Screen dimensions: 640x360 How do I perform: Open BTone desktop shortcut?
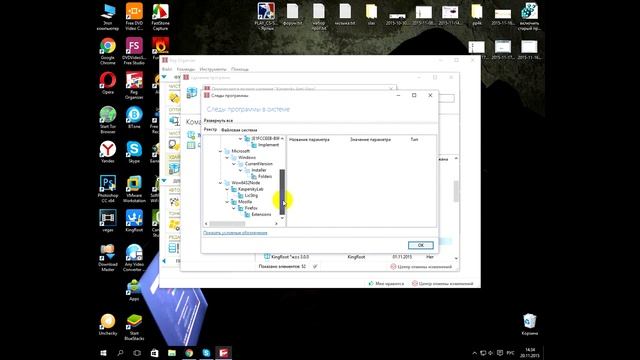(x=134, y=118)
